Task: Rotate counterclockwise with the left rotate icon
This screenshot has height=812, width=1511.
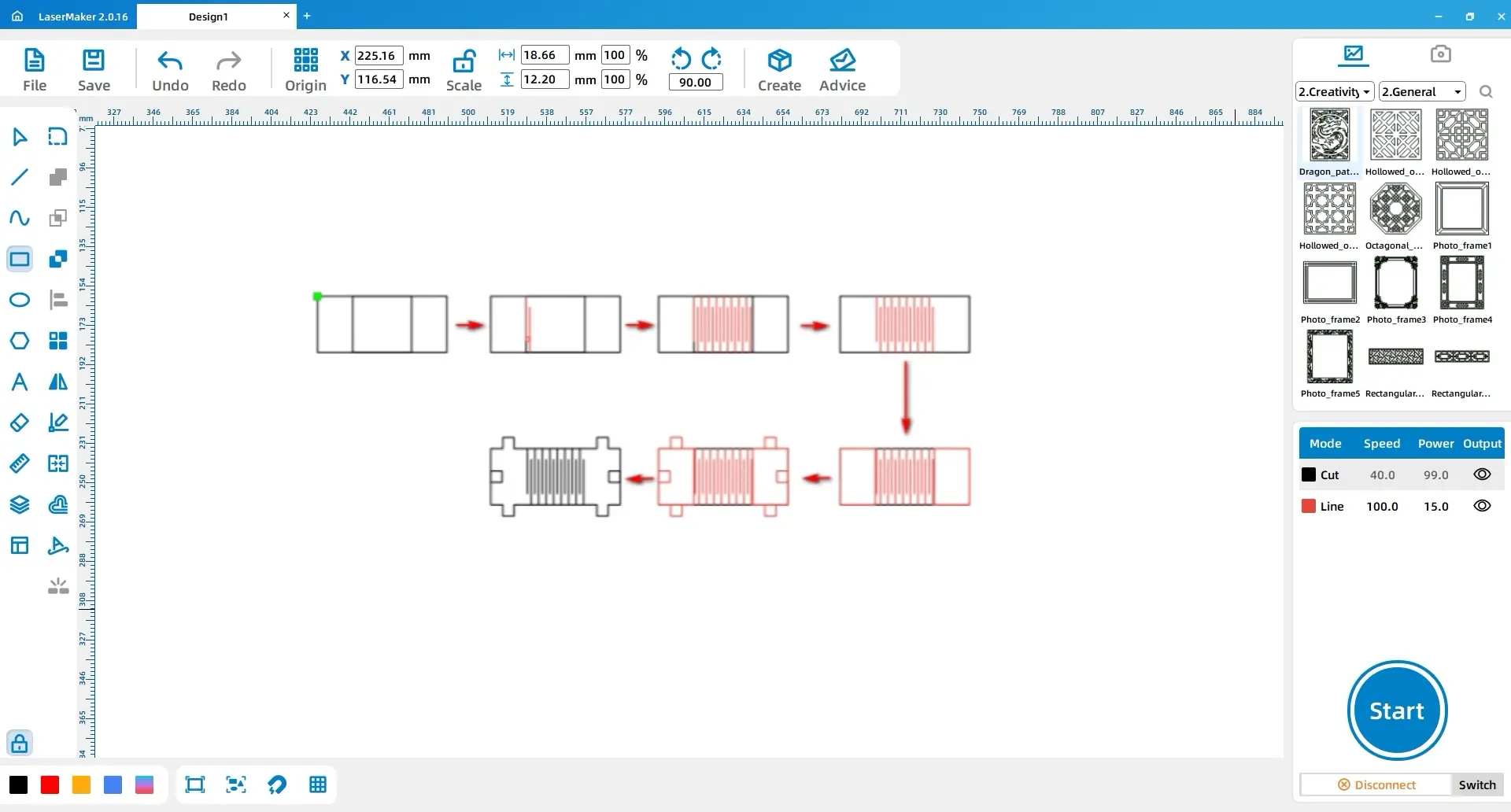Action: [681, 59]
